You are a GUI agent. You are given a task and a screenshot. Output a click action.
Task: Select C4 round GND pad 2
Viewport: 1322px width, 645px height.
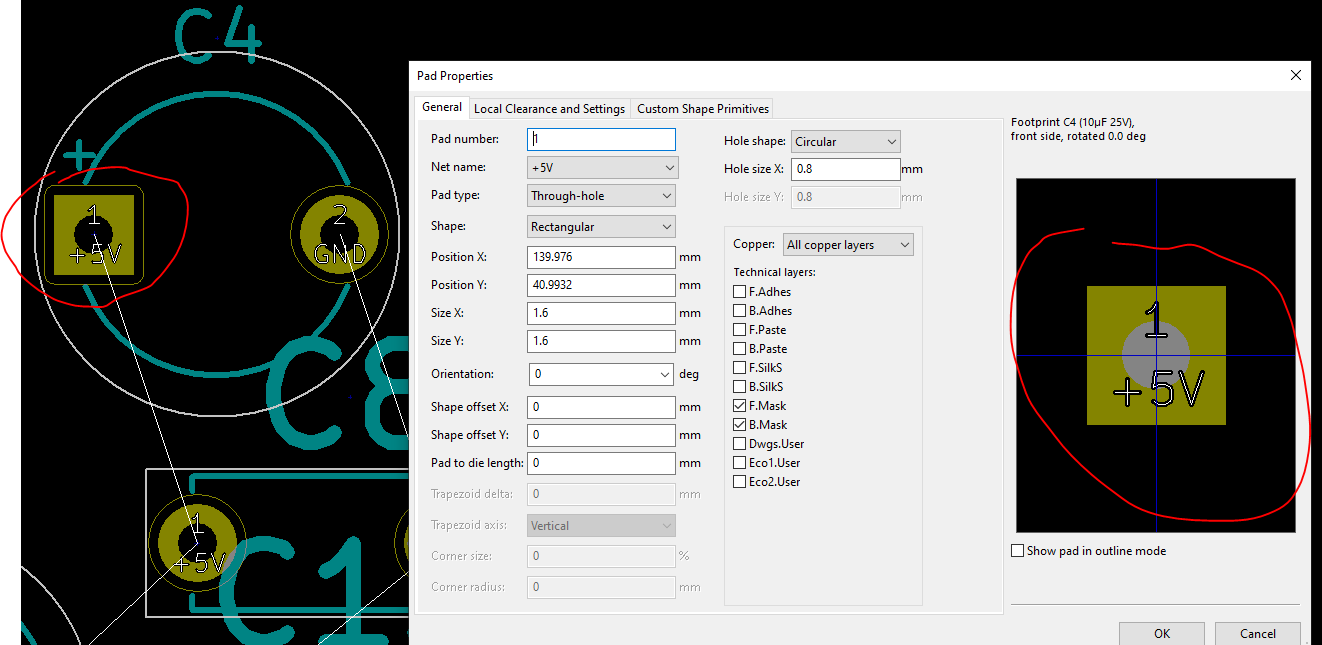pos(339,235)
